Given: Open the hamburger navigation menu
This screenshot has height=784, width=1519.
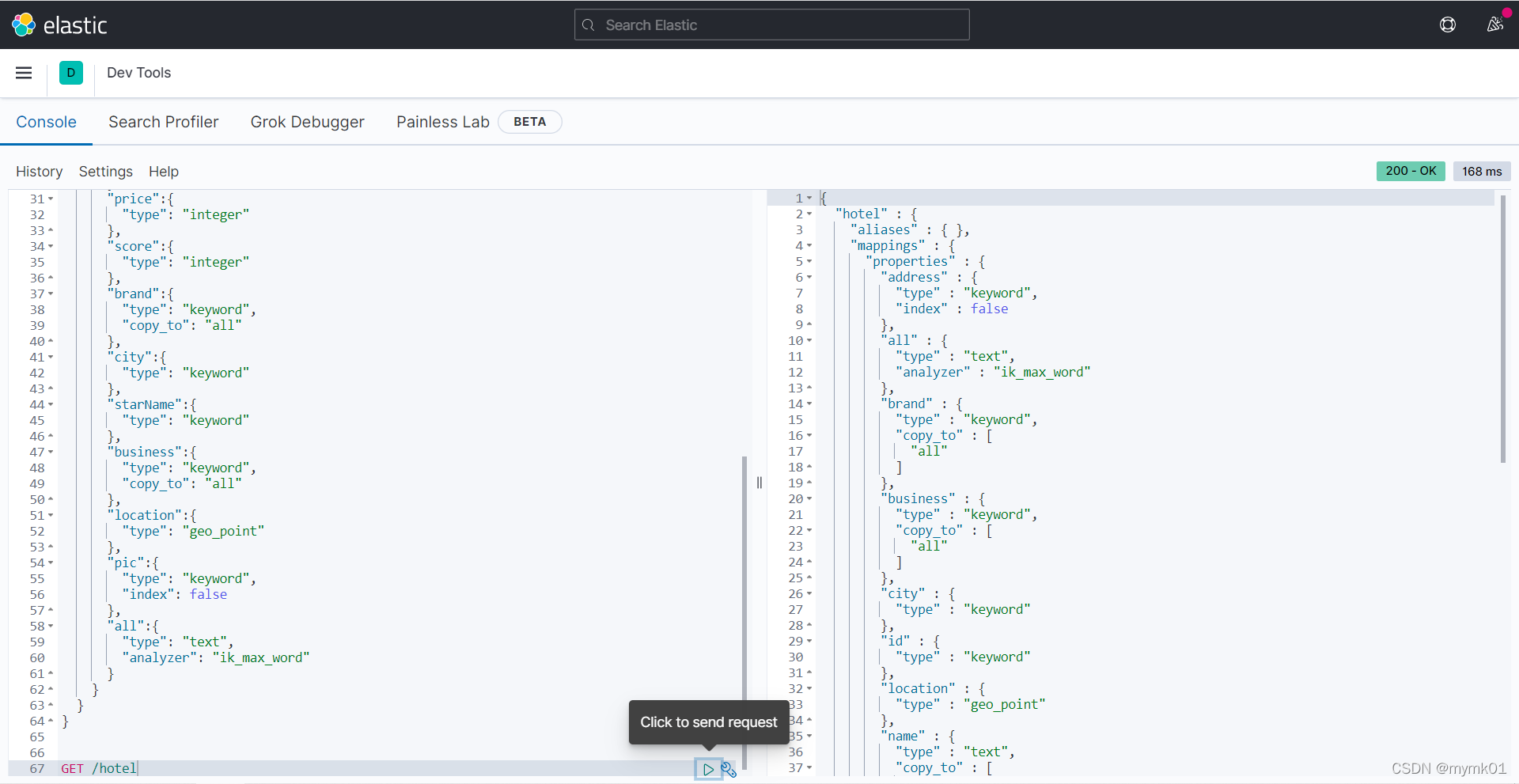Looking at the screenshot, I should point(24,73).
